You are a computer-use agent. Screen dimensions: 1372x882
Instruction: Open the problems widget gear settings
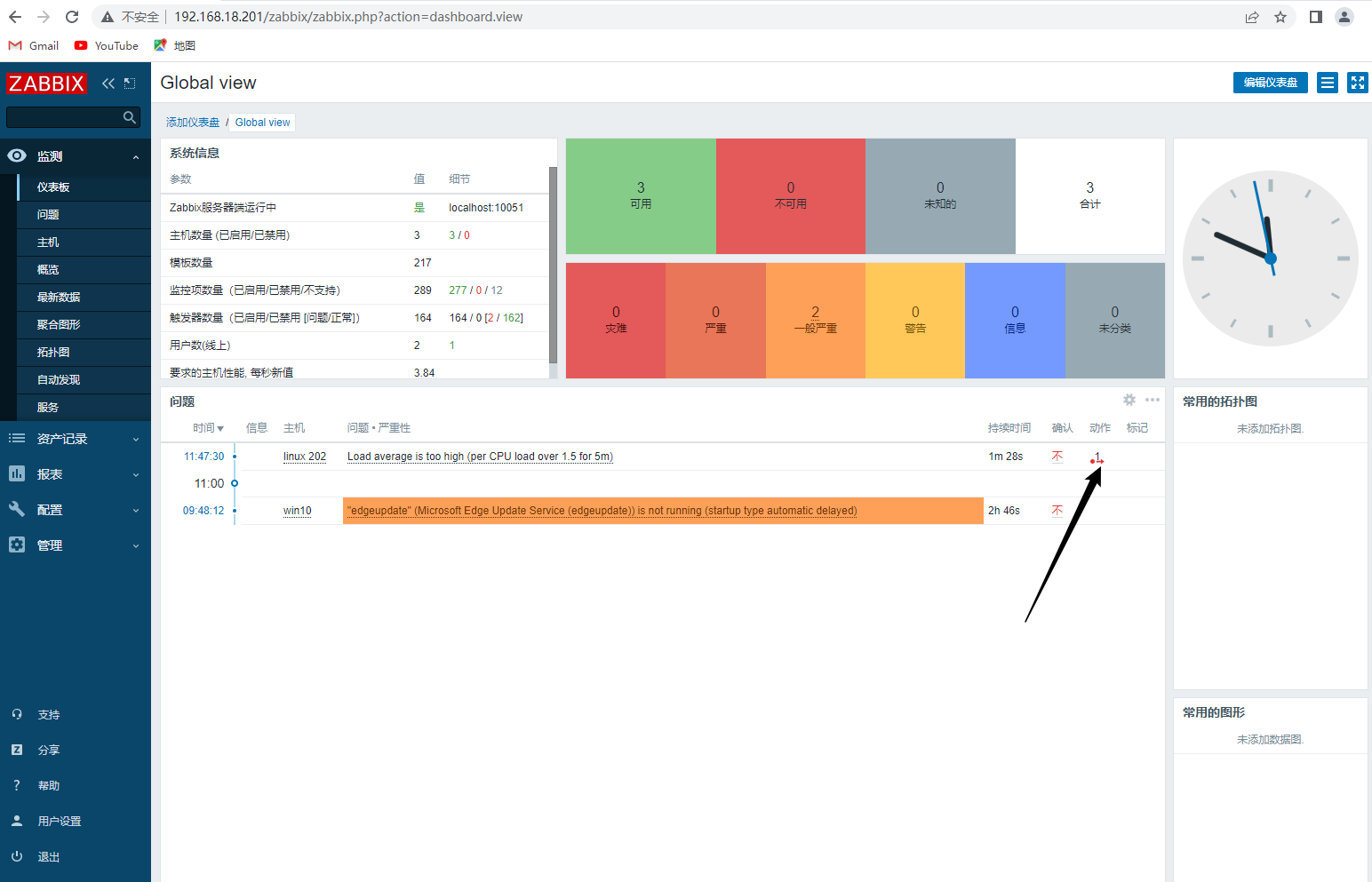click(1129, 400)
